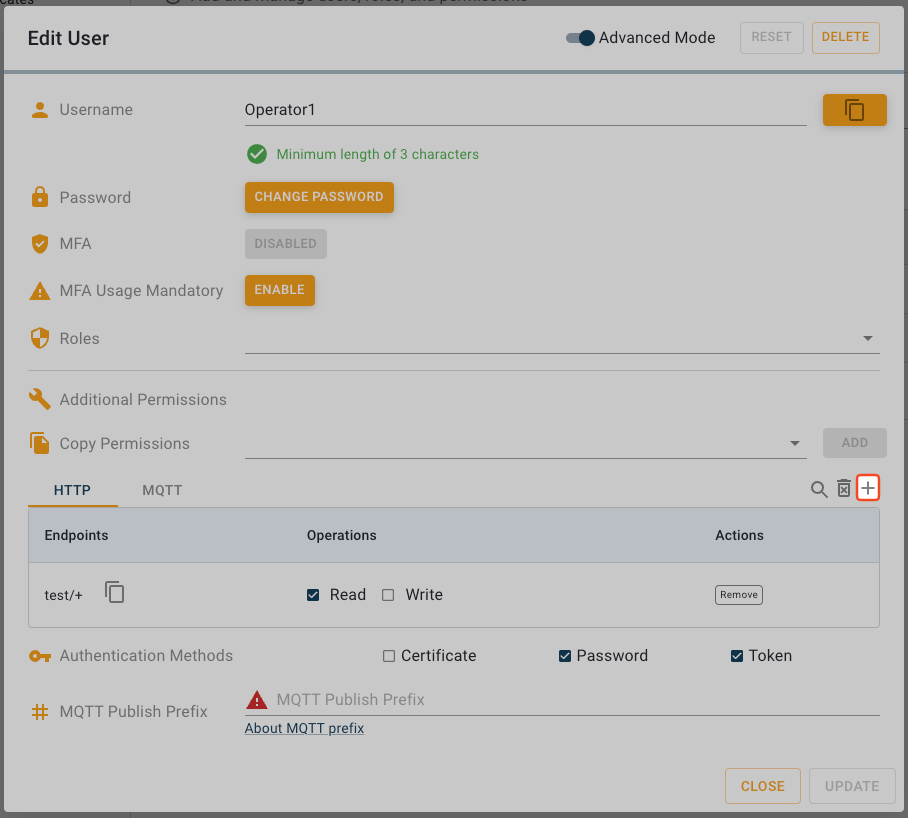Screen dimensions: 908x818
Task: Click the warning triangle beside MFA Usage Mandatory
Action: click(x=39, y=291)
